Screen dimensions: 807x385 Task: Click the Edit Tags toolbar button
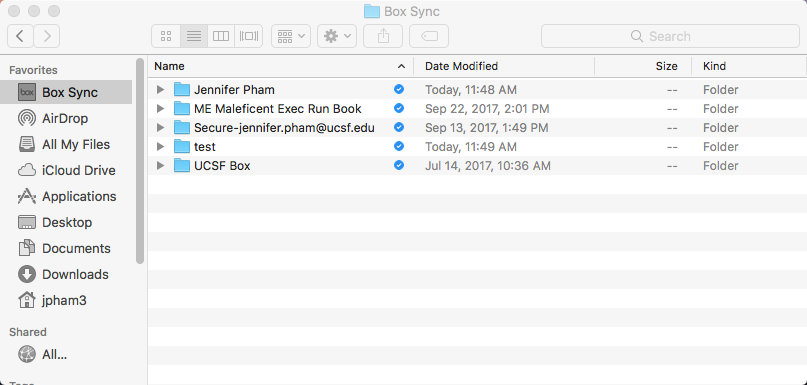429,36
